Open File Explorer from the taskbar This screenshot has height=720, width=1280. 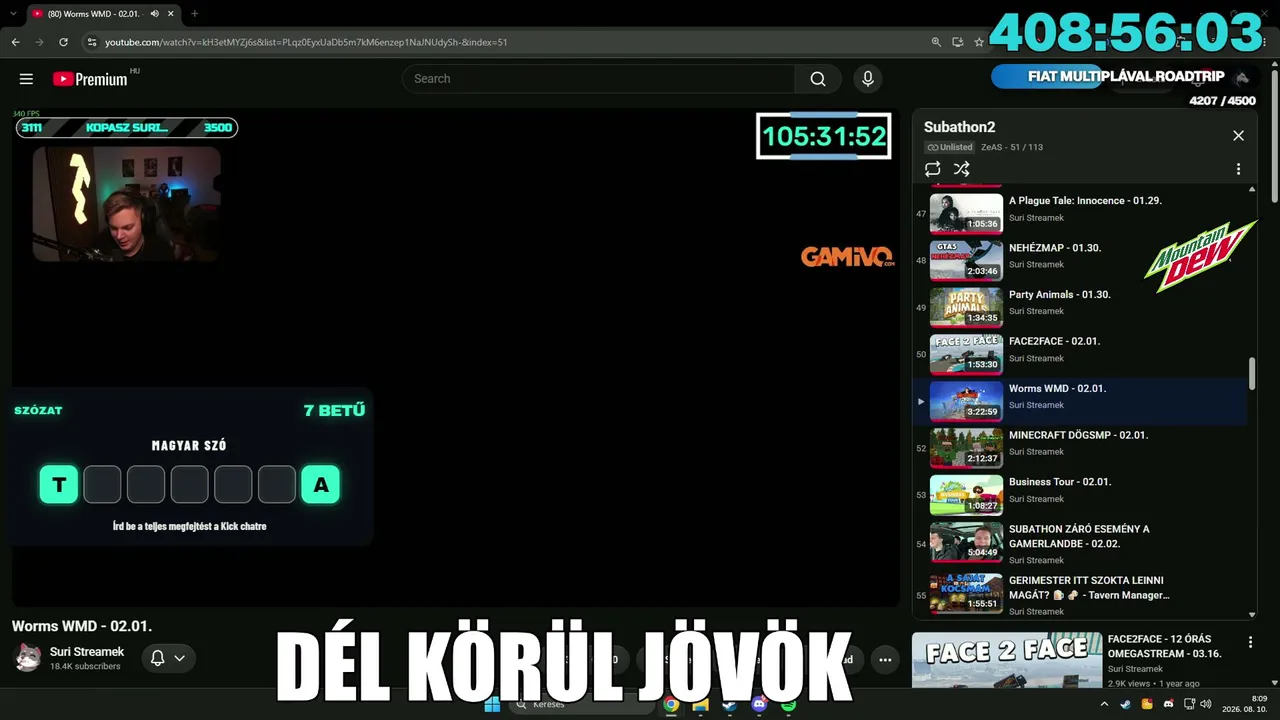pyautogui.click(x=700, y=705)
